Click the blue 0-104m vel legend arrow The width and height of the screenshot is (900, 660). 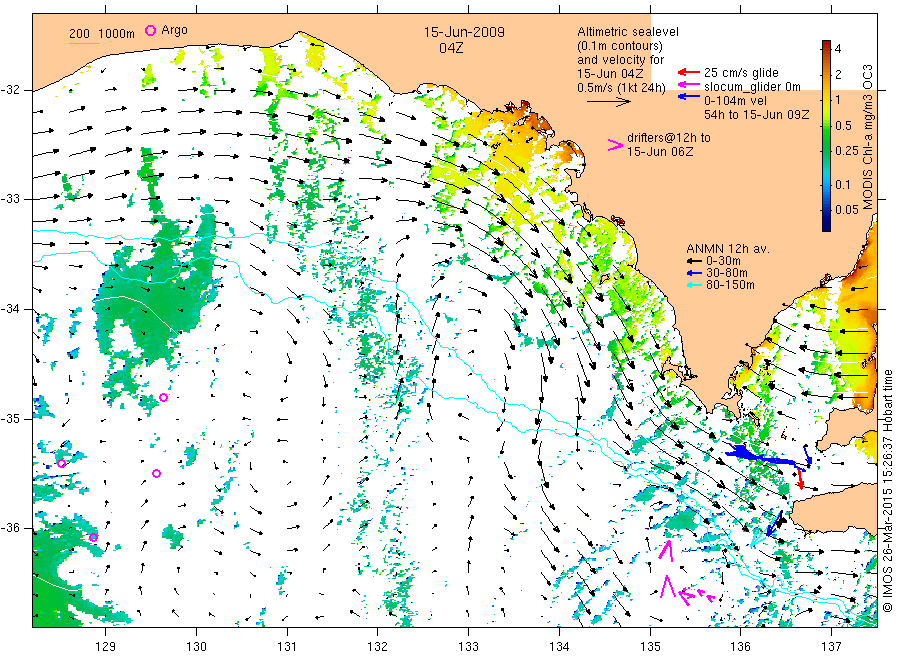tap(689, 98)
